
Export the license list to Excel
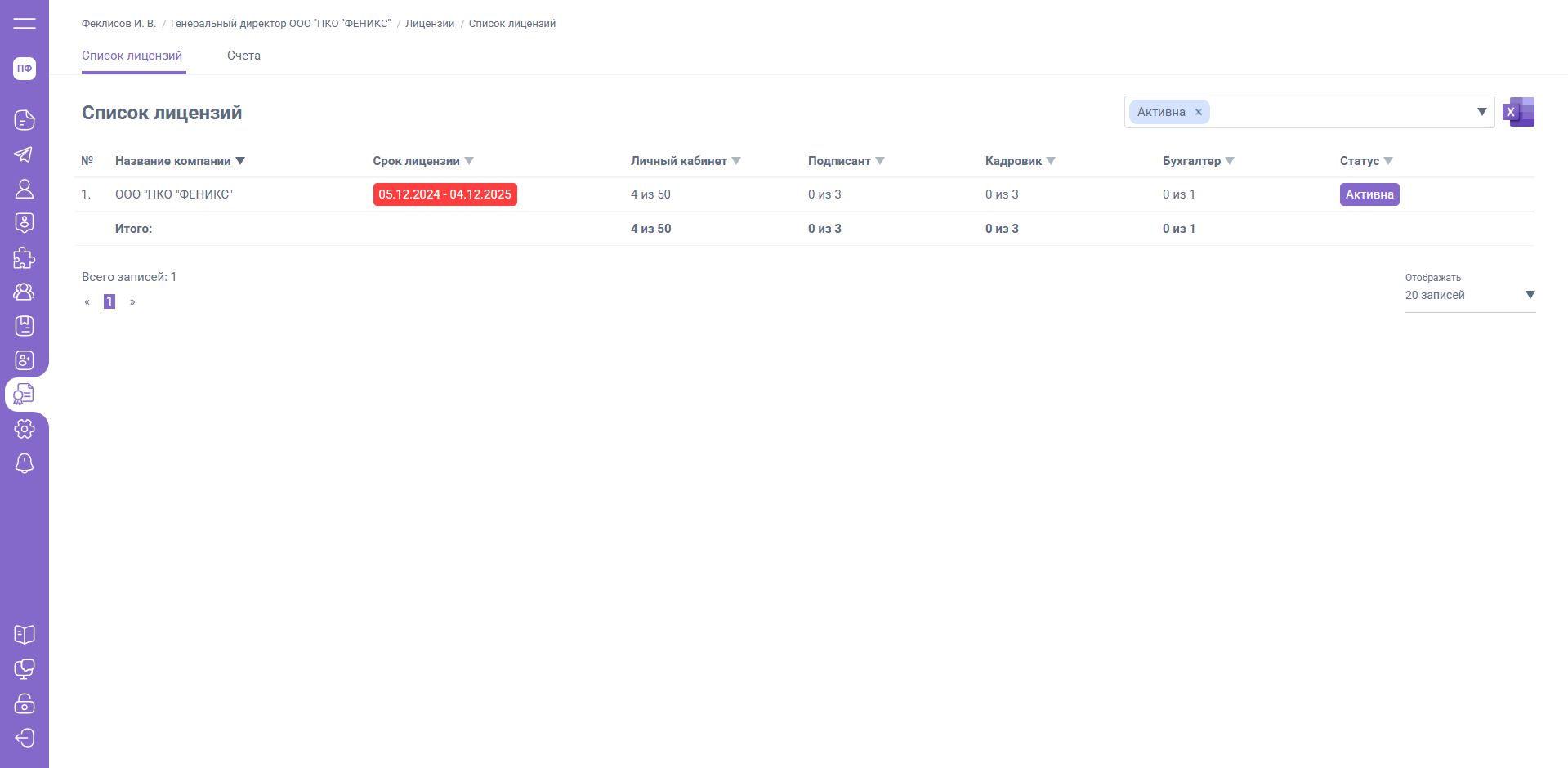(x=1518, y=112)
